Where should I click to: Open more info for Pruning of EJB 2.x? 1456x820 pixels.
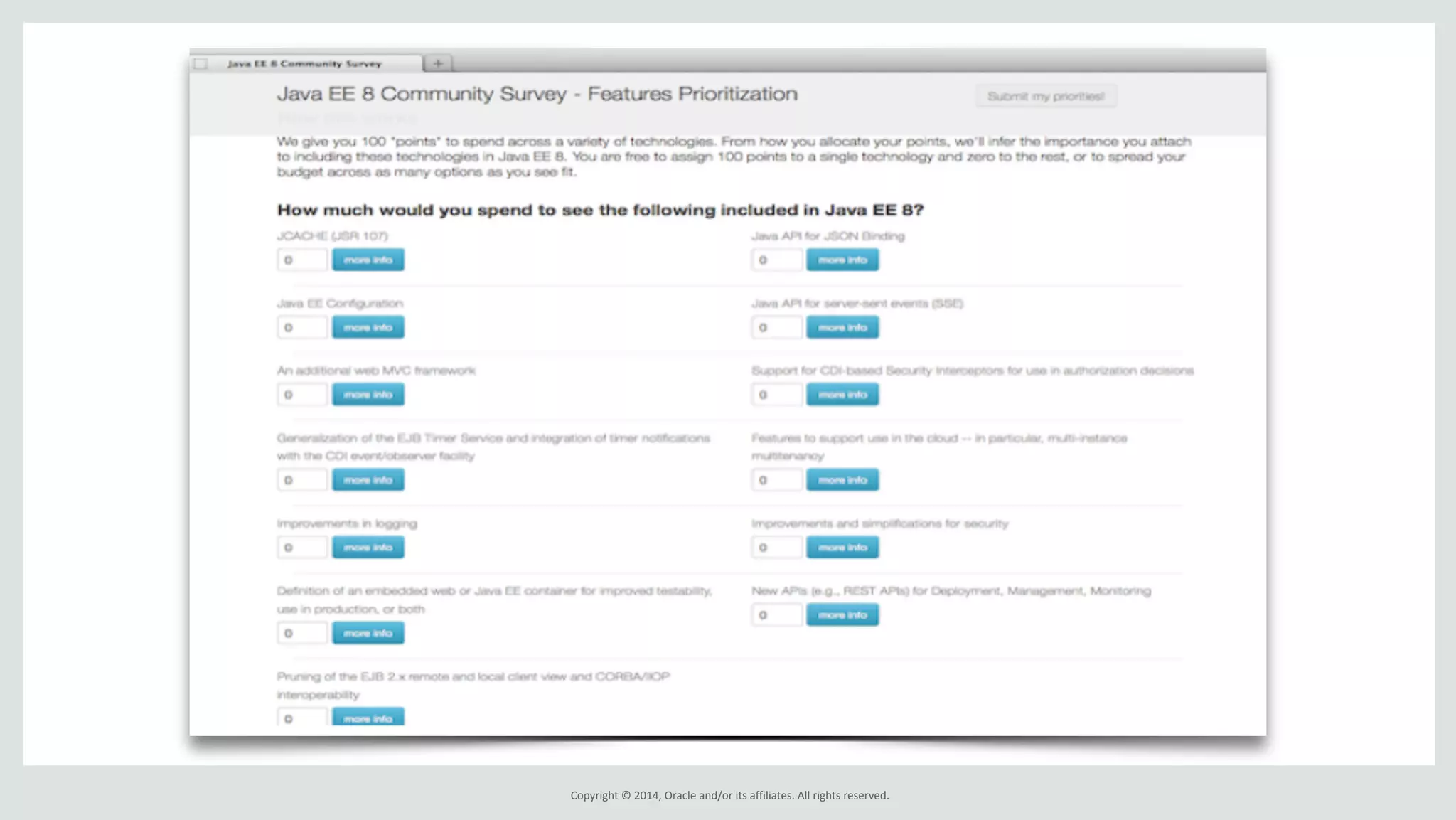point(368,717)
